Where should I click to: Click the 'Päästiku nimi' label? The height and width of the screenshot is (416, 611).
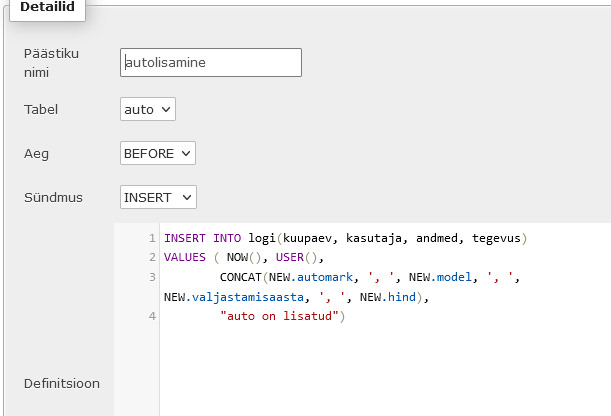(x=51, y=63)
